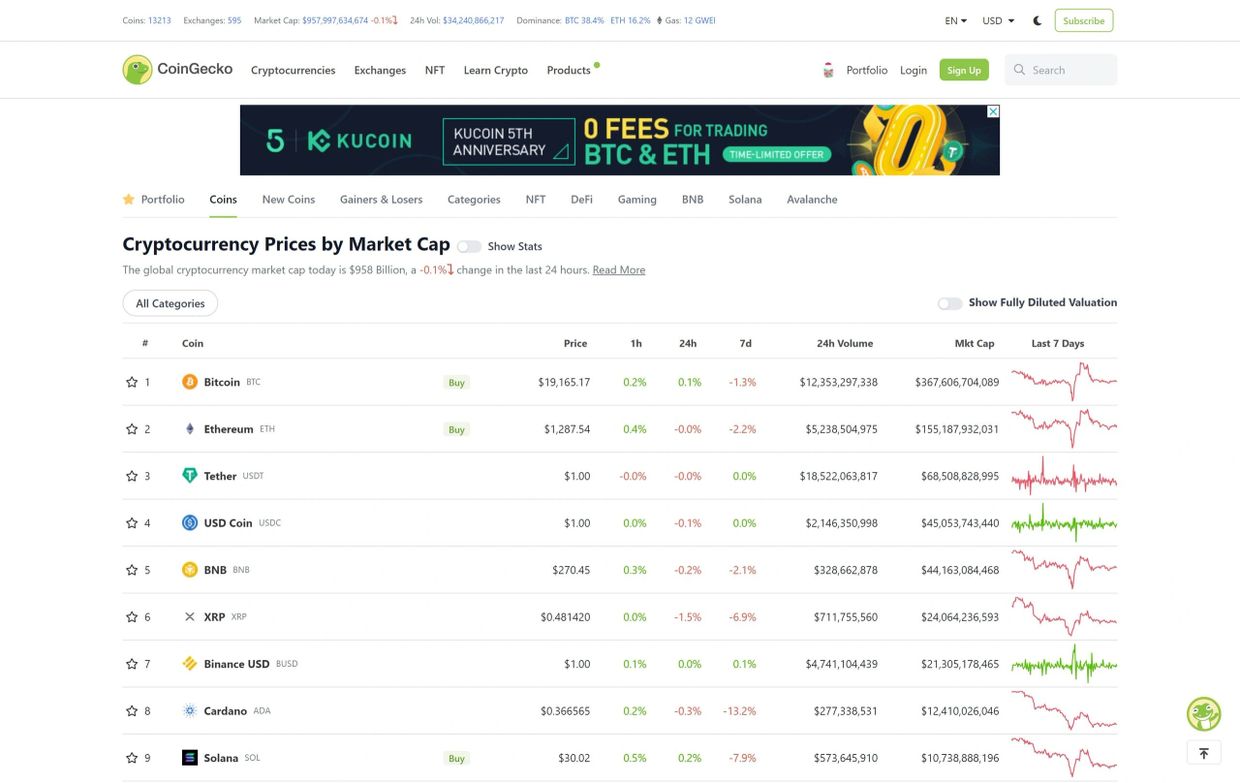Switch to the Gainers & Losers tab
The image size is (1240, 783).
click(x=381, y=199)
